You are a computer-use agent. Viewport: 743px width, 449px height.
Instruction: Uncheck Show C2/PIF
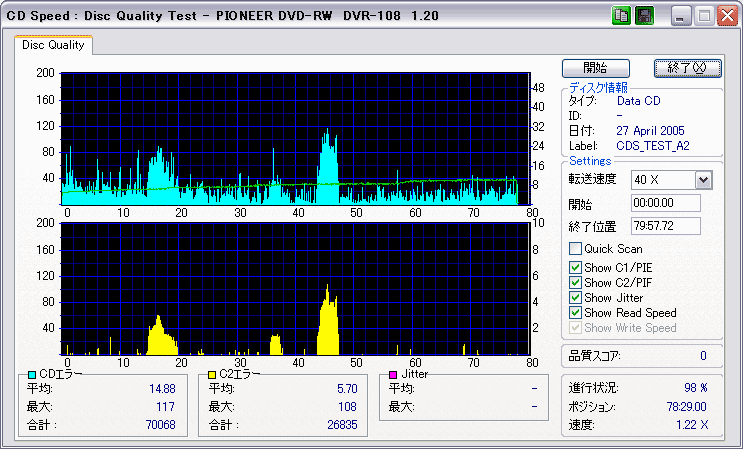(x=575, y=283)
